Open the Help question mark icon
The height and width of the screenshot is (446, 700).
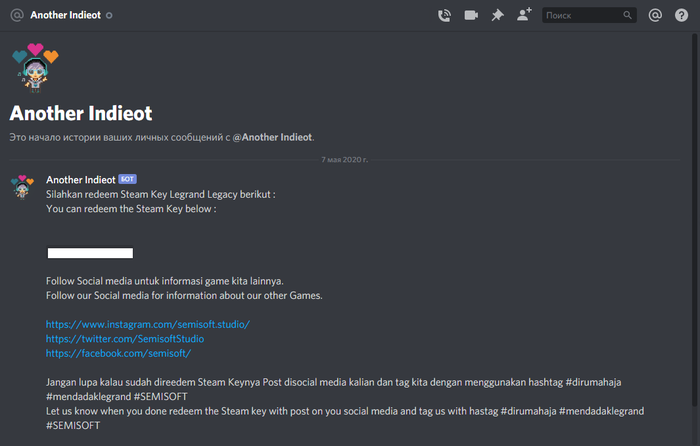coord(681,15)
